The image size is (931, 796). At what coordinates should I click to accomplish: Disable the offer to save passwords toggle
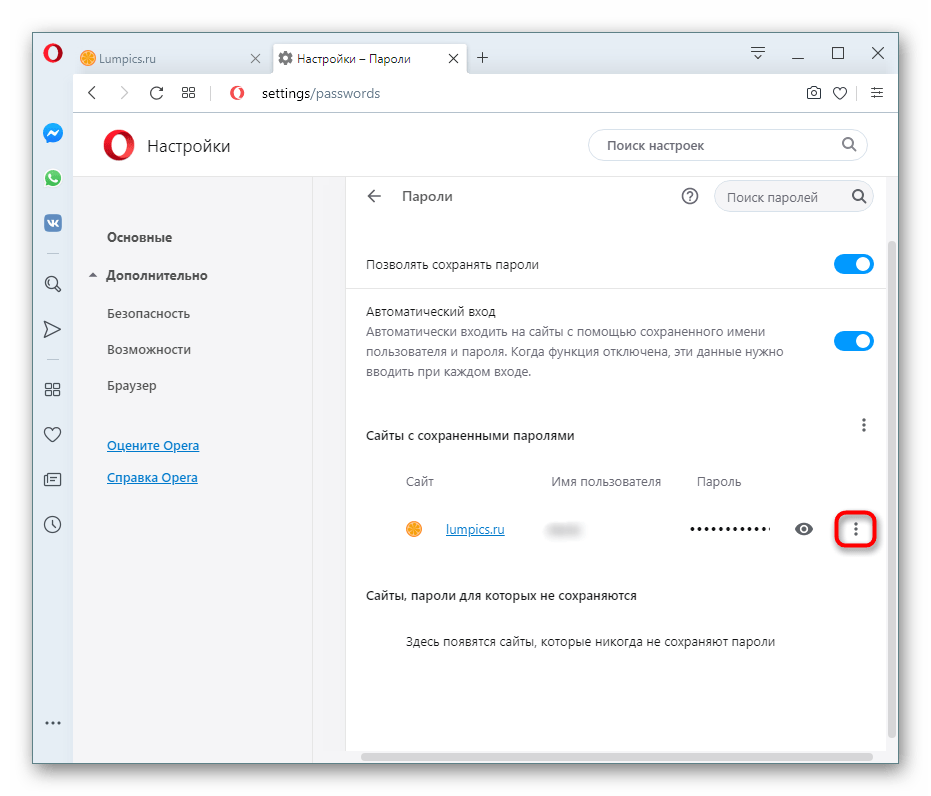[853, 264]
